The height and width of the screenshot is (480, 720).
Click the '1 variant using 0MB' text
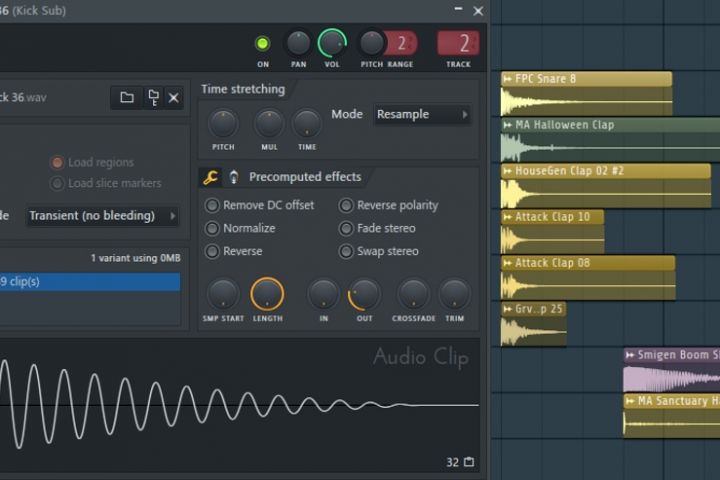click(x=135, y=258)
